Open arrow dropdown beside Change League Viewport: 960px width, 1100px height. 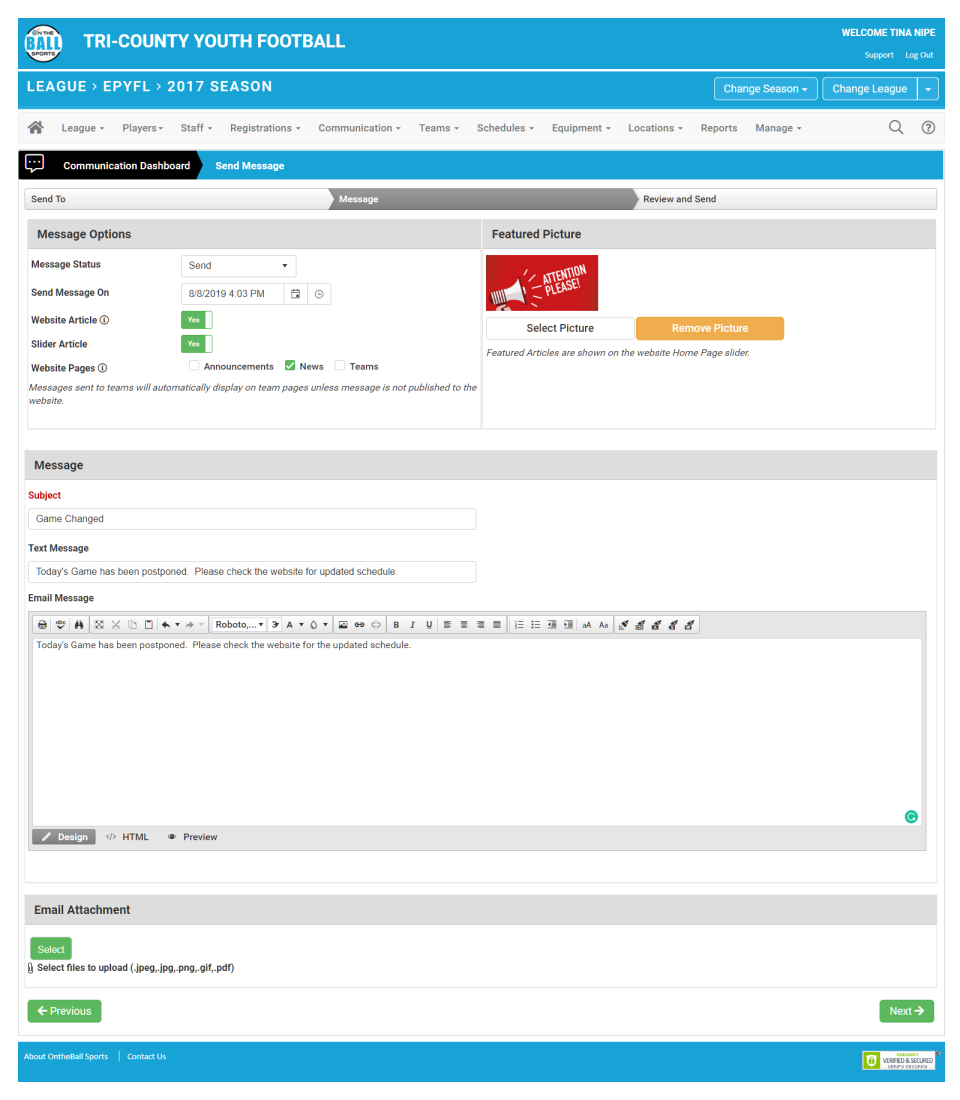coord(928,89)
